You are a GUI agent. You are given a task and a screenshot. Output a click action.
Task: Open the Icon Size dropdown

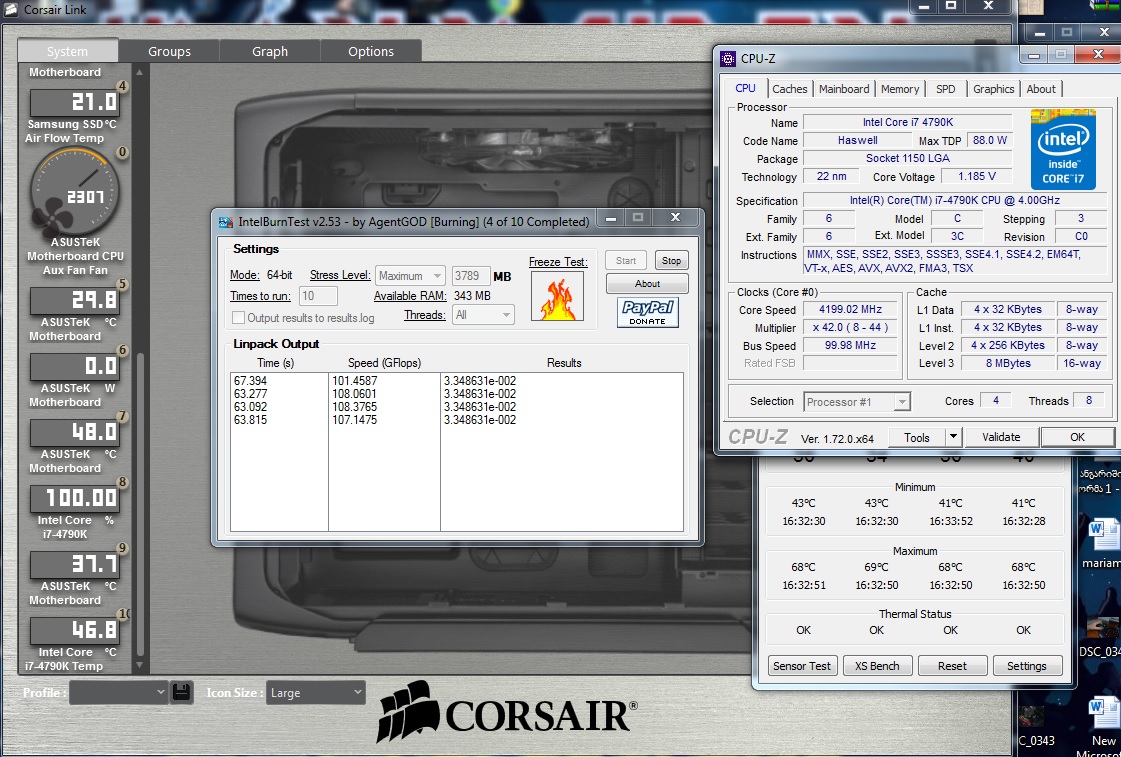(x=316, y=692)
